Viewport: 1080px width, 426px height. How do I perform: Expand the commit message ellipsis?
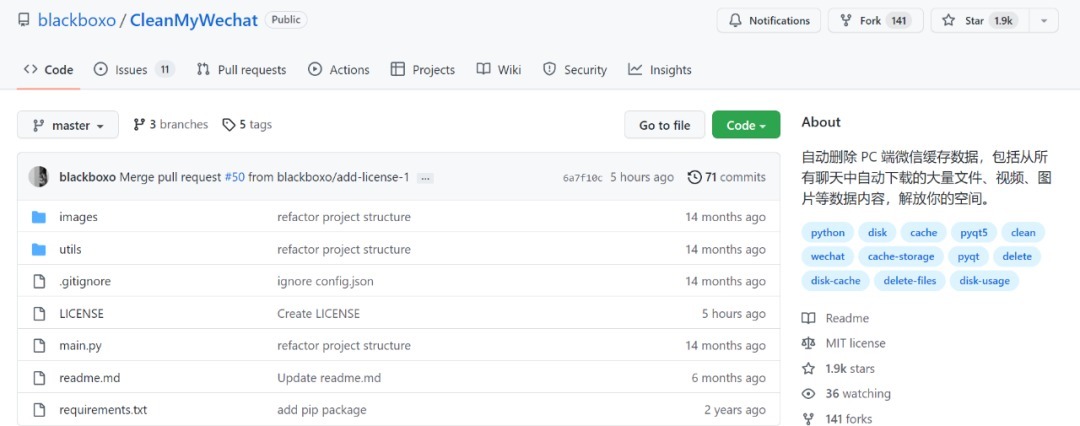[x=425, y=178]
